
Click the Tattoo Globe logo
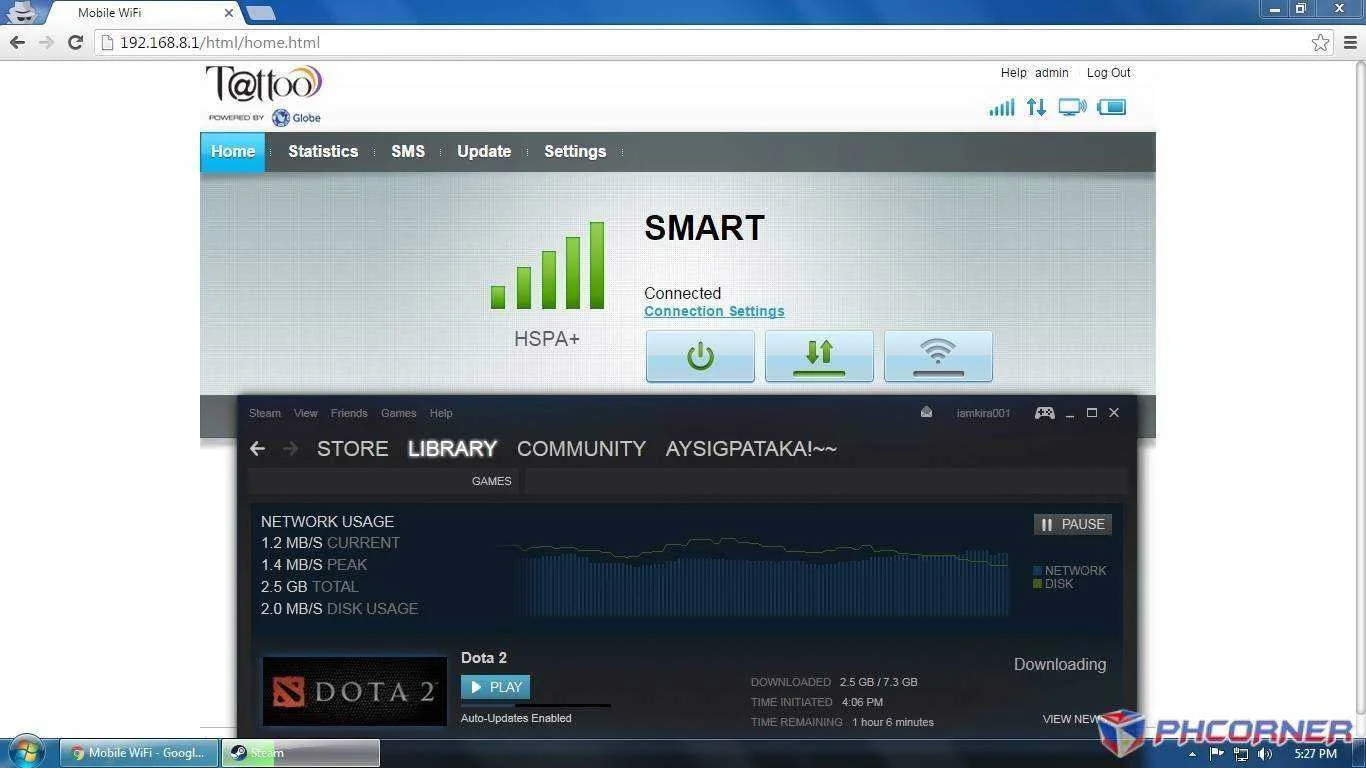(x=264, y=96)
